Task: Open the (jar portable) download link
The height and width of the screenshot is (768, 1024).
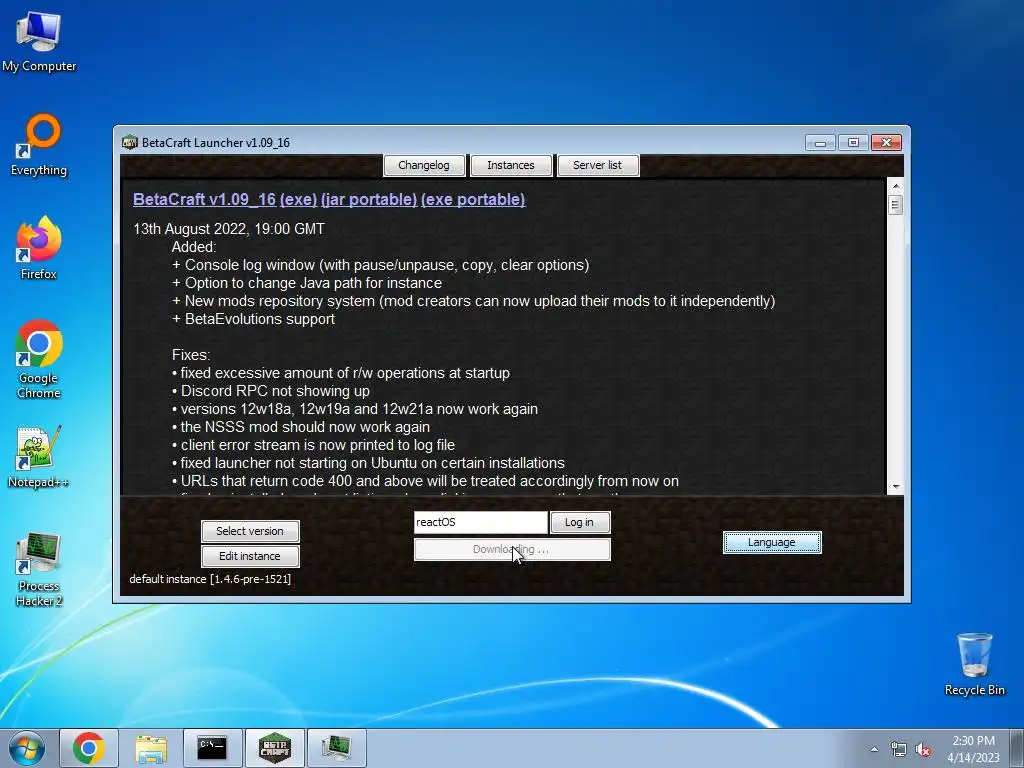Action: 369,200
